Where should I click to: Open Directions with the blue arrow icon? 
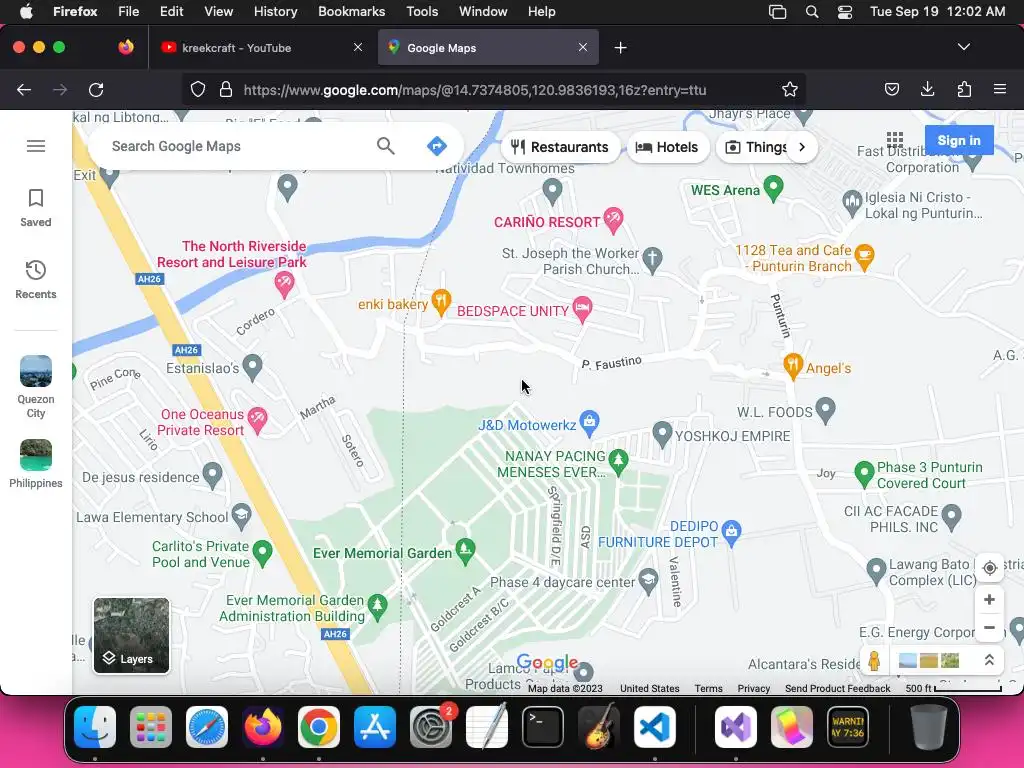point(437,146)
